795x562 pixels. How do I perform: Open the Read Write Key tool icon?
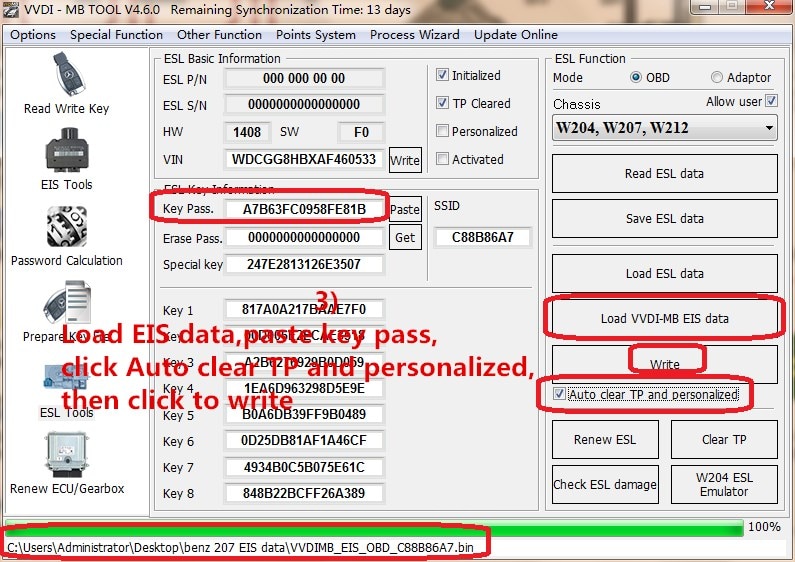66,77
